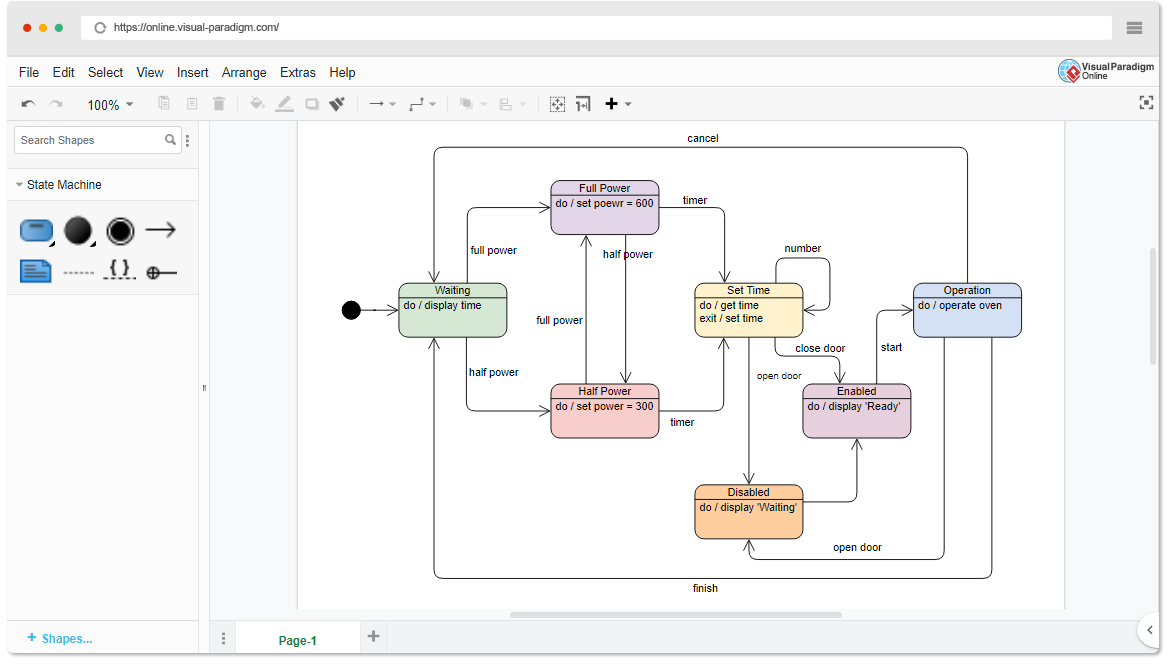Select the State shape in the palette

[x=36, y=230]
